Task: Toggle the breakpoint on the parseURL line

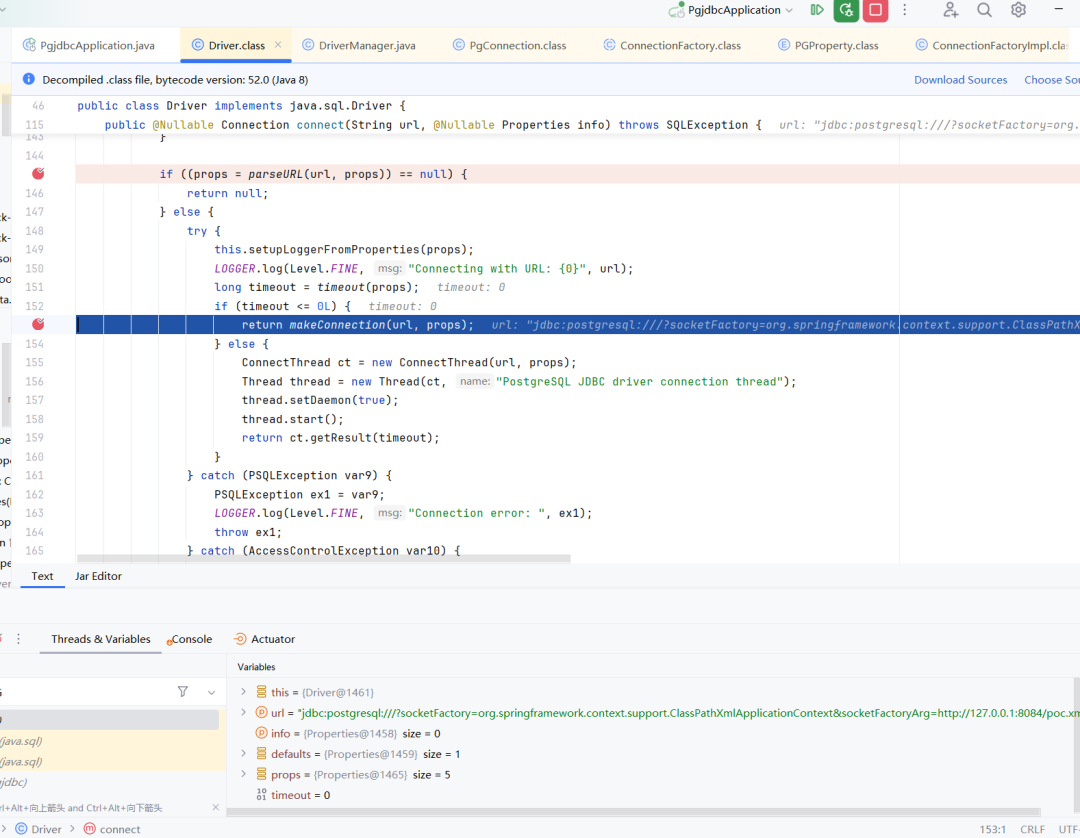Action: (x=38, y=174)
